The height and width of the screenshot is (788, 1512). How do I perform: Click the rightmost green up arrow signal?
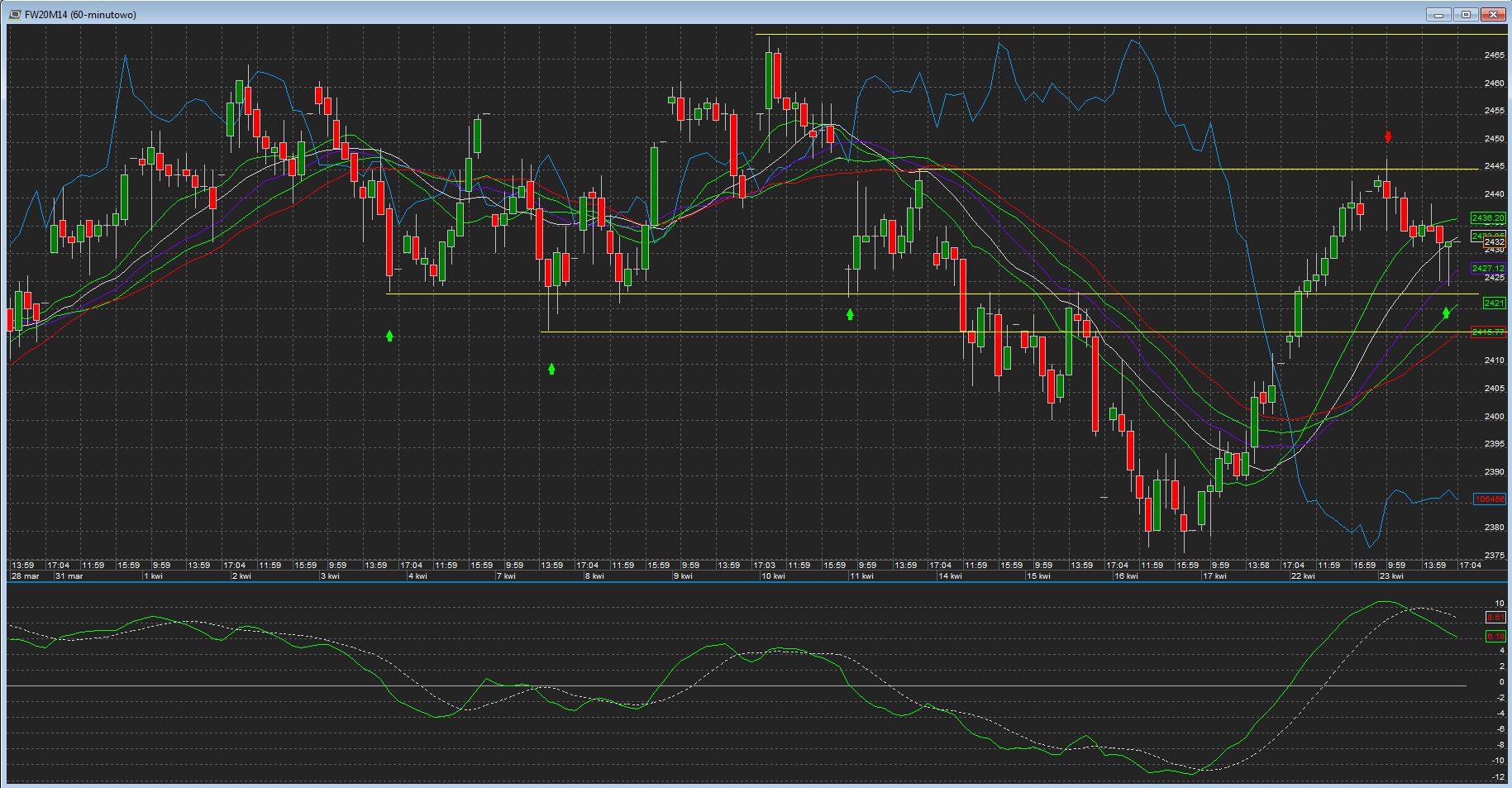point(1446,313)
